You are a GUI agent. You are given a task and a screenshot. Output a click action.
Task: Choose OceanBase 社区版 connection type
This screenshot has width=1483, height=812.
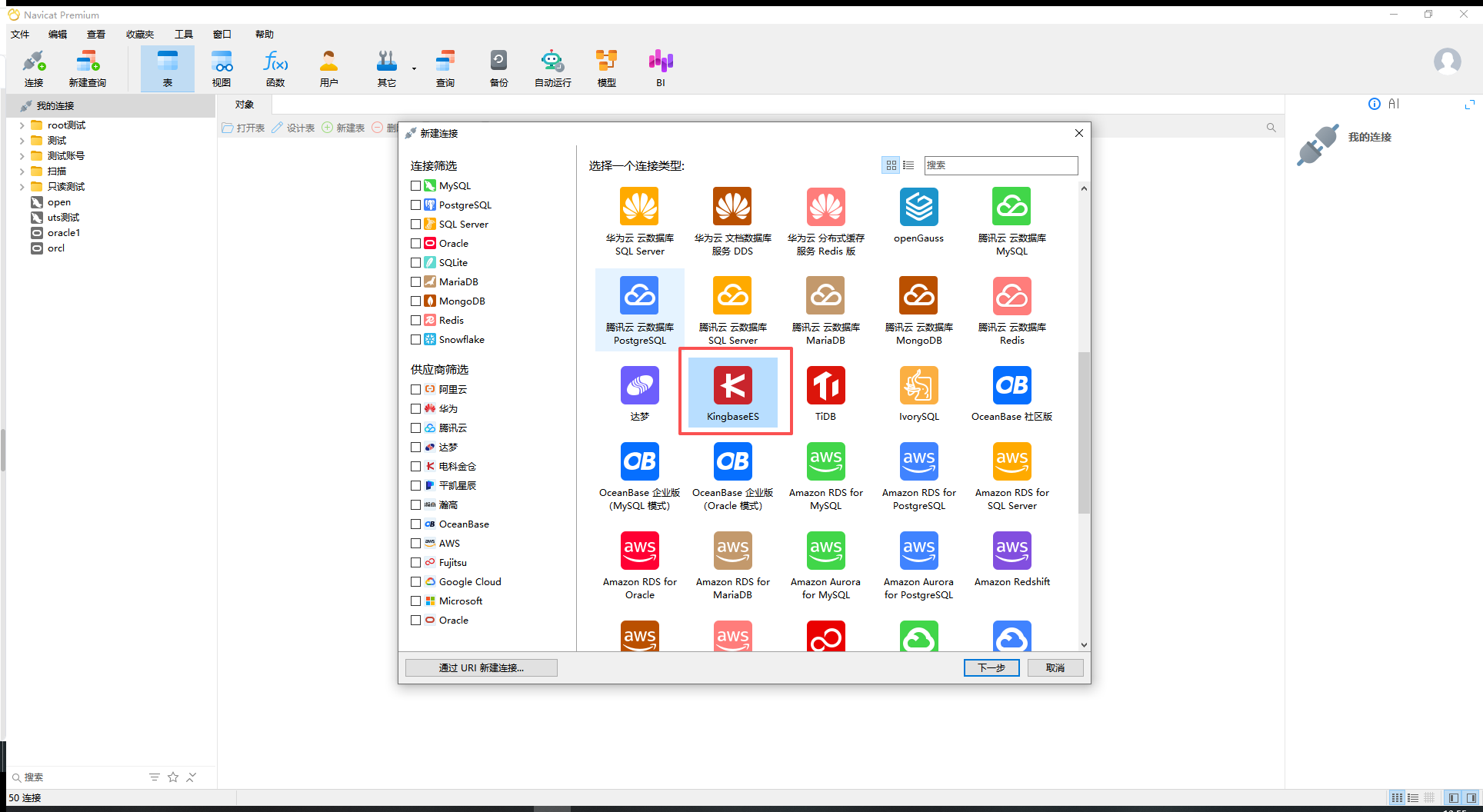[1011, 393]
